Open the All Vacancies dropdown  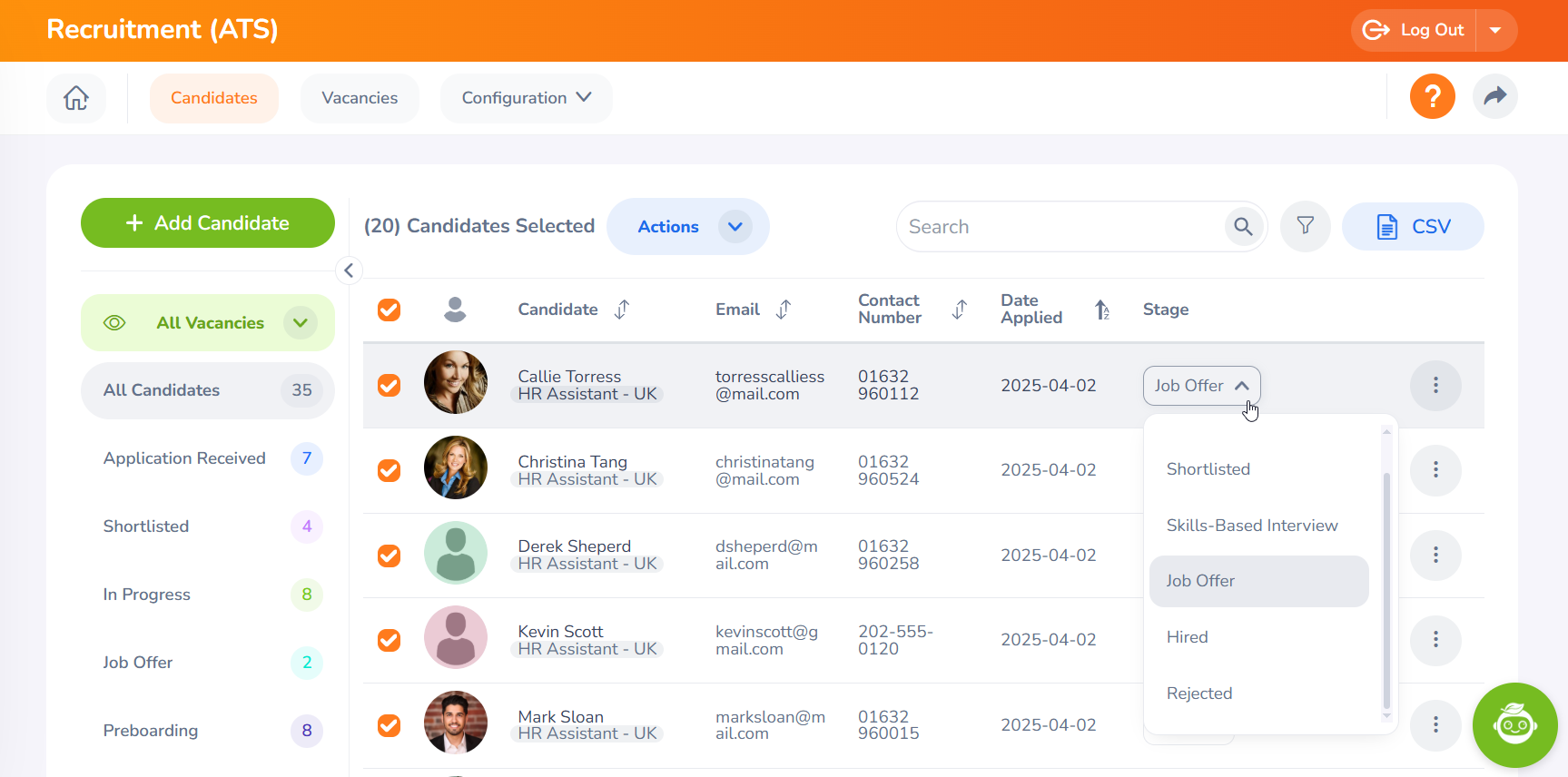point(300,323)
